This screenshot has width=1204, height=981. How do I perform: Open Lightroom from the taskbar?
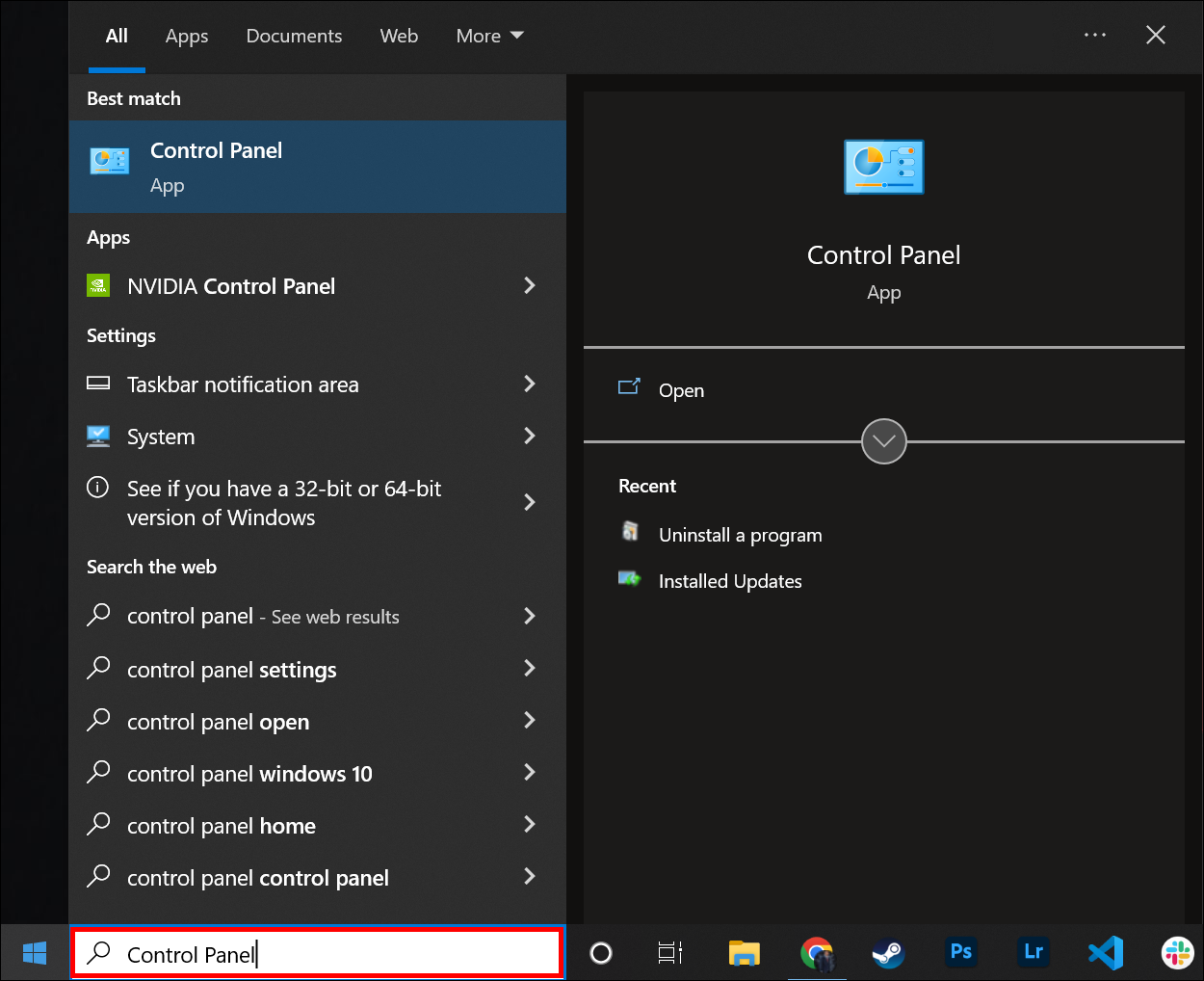click(x=1033, y=952)
